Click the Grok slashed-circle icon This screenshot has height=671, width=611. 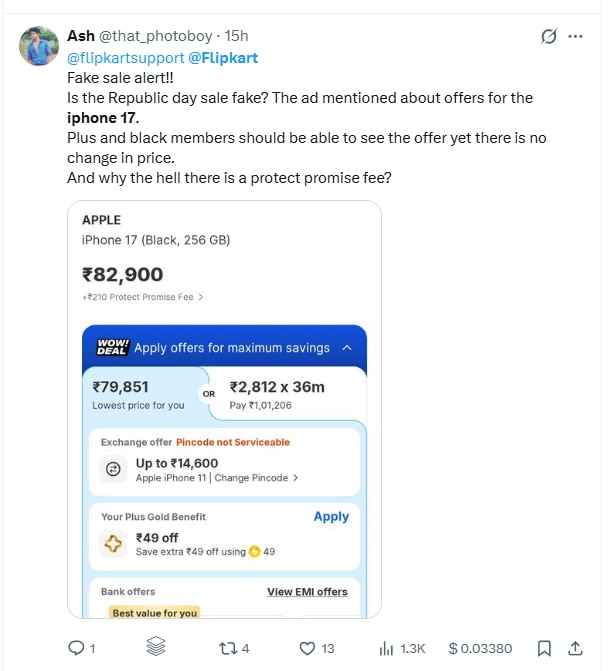(548, 37)
